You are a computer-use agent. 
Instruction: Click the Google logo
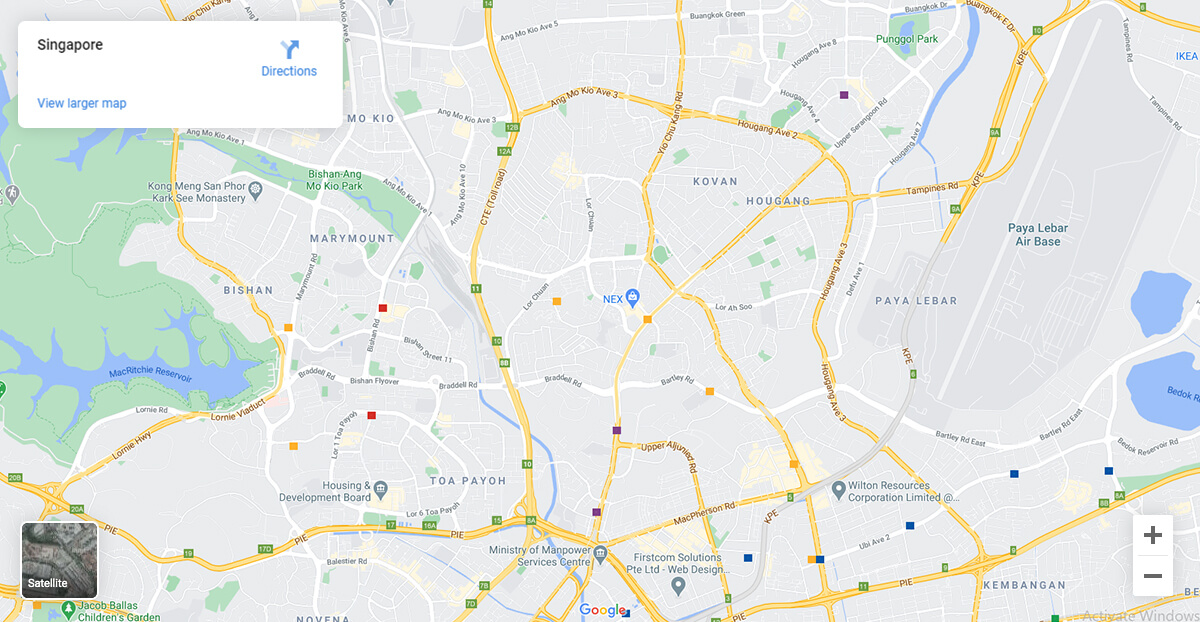pyautogui.click(x=602, y=610)
